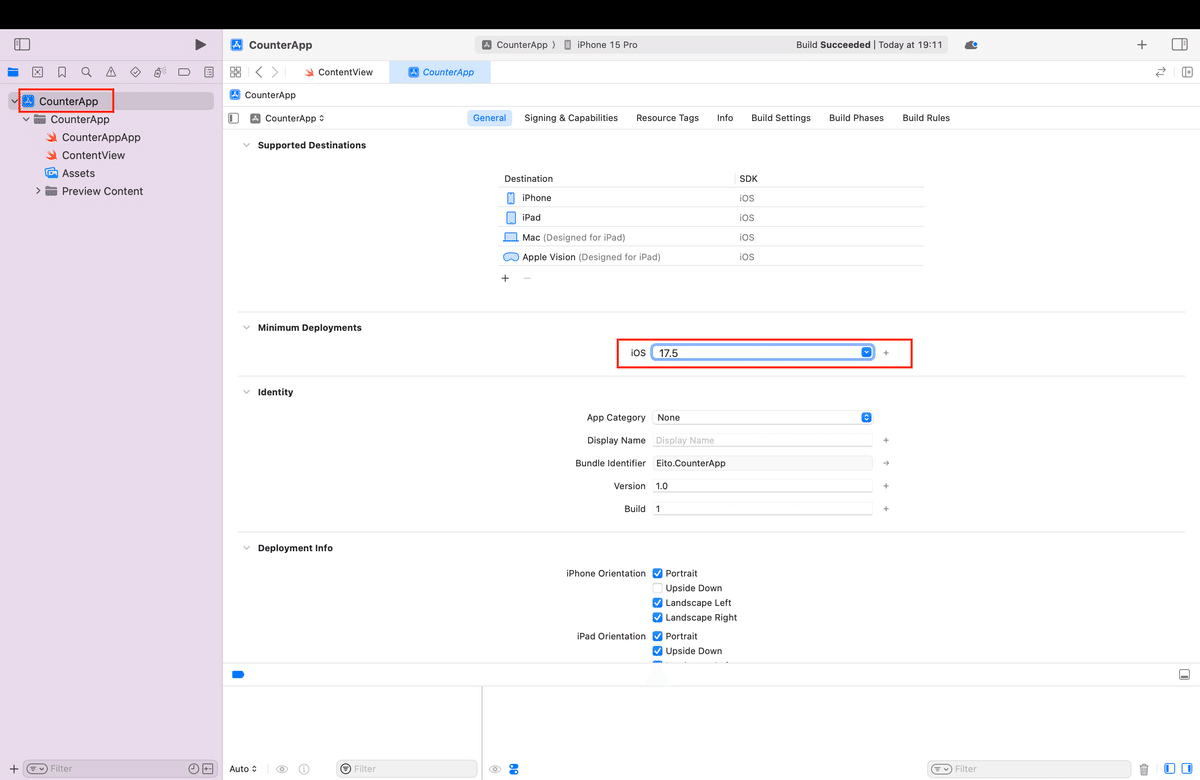Choose iPhone 15 Pro run destination
This screenshot has width=1200, height=780.
(x=600, y=45)
